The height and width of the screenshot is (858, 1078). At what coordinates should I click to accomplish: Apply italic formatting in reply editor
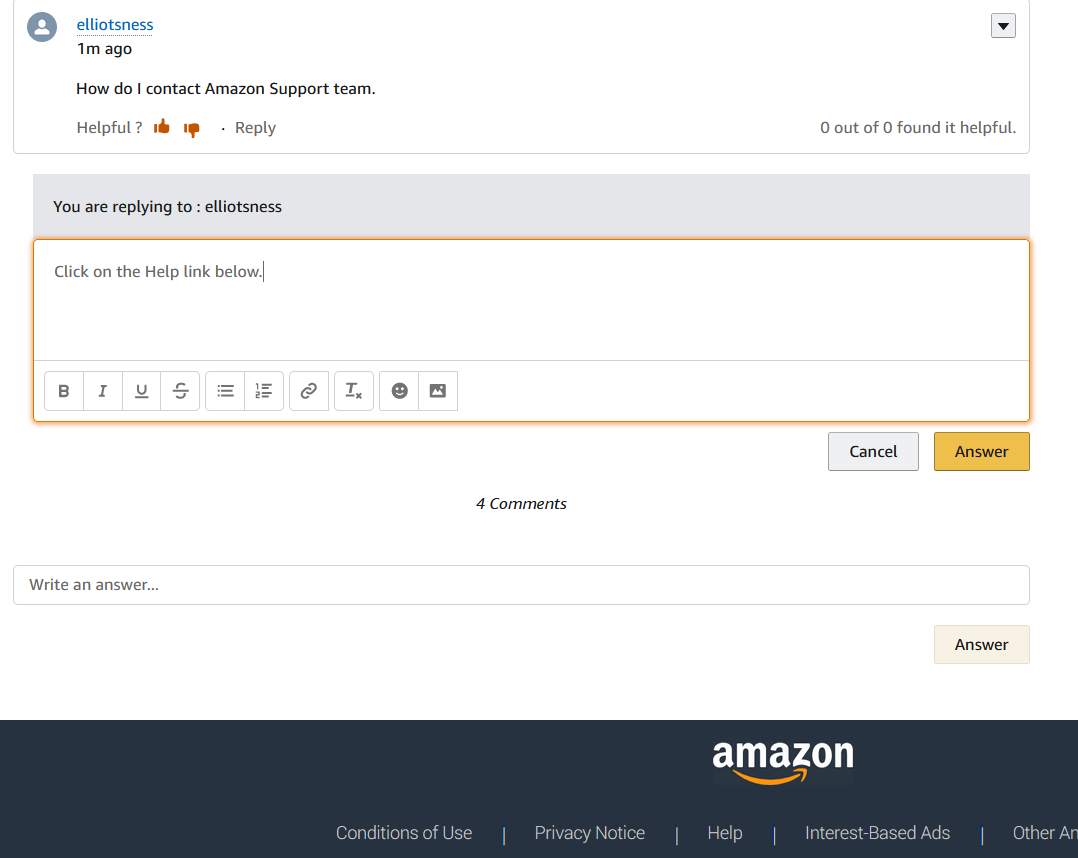pos(102,390)
